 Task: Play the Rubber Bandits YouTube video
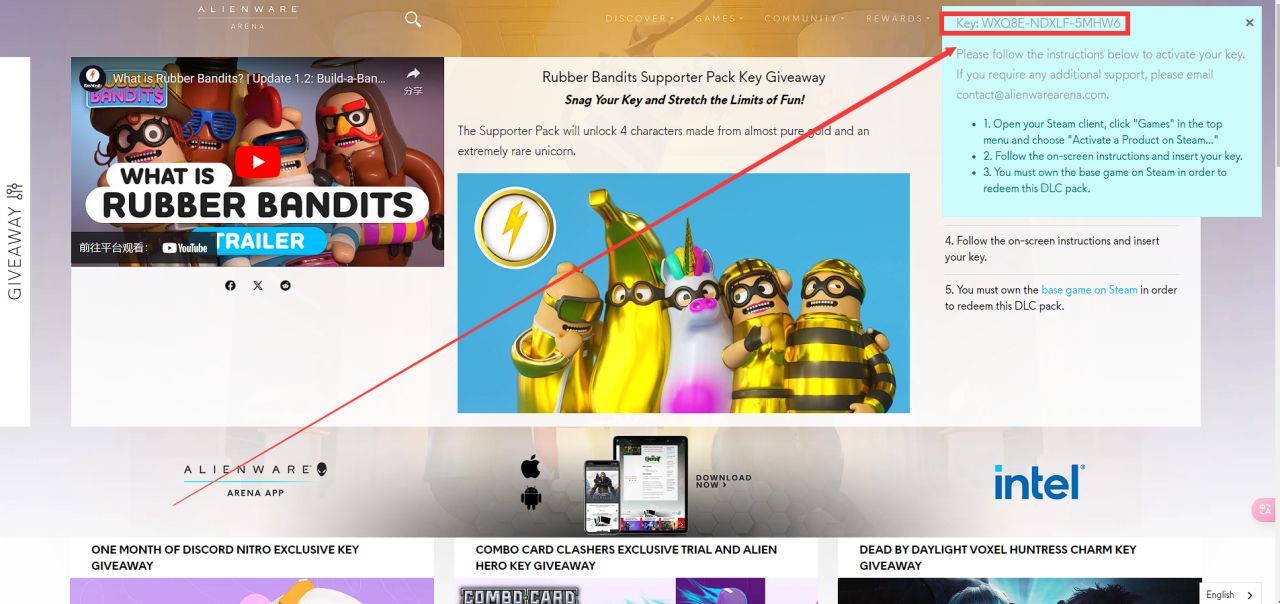(x=258, y=162)
